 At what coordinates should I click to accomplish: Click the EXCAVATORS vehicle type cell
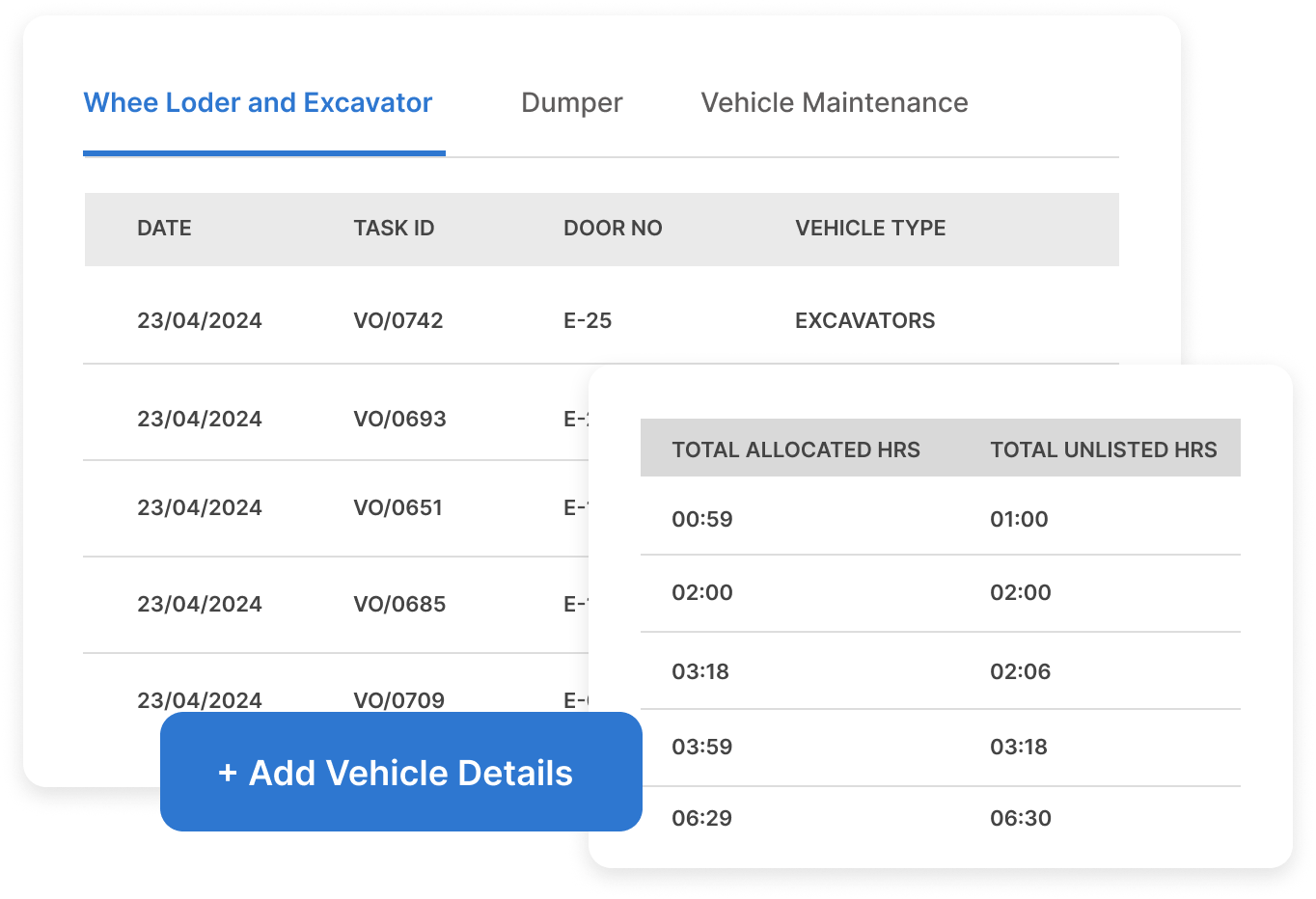864,320
